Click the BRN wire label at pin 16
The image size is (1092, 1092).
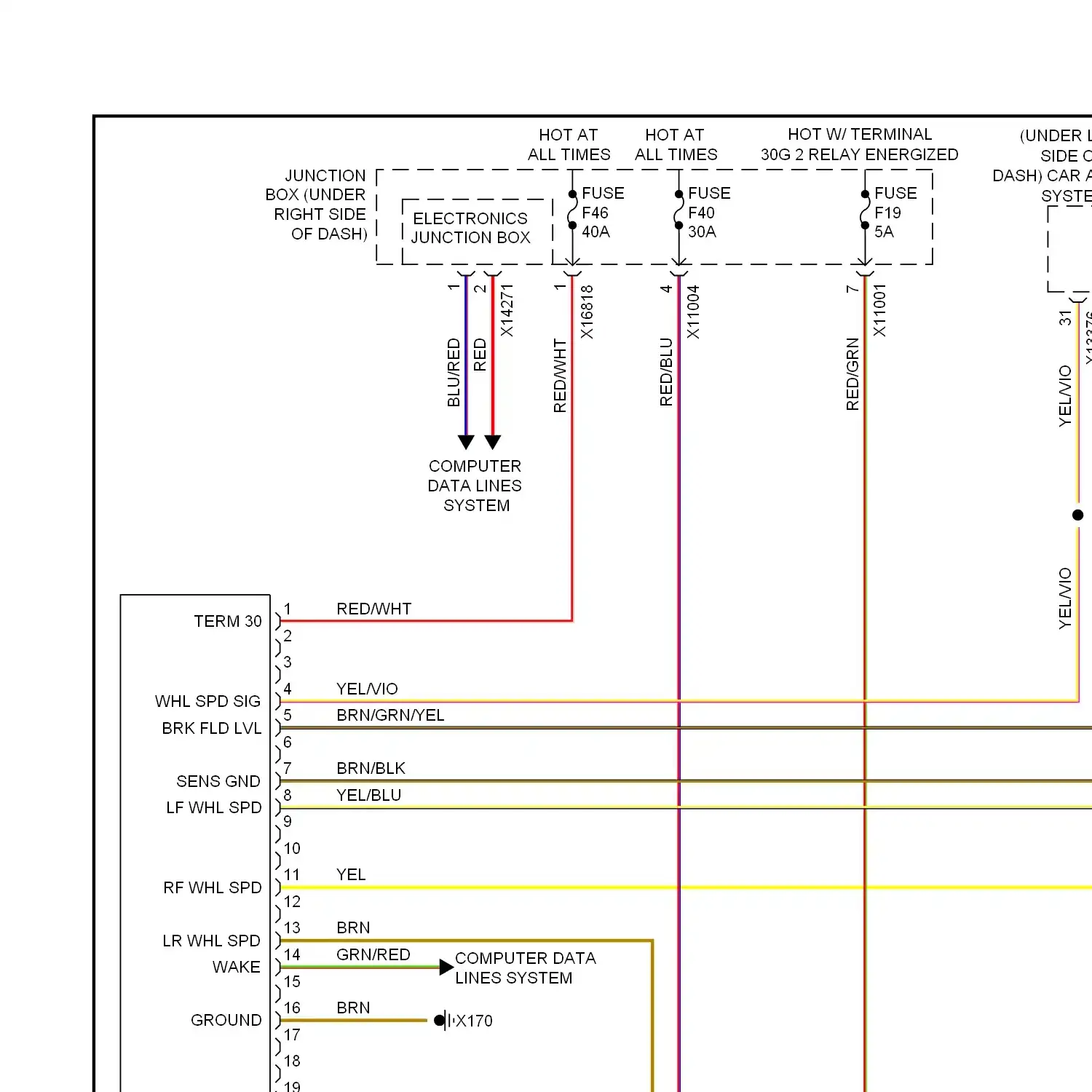[x=353, y=1008]
